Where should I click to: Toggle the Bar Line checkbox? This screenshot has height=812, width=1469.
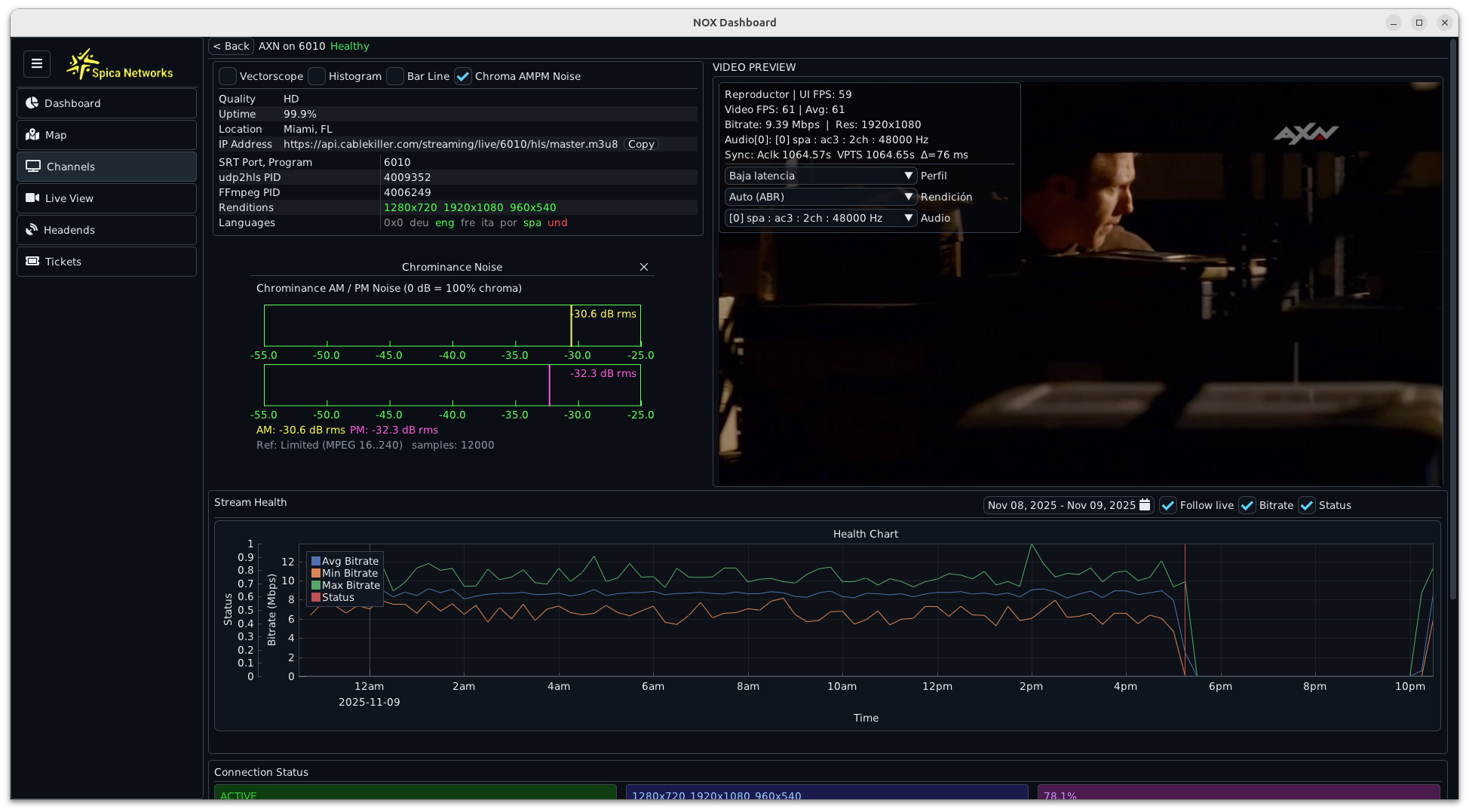(395, 76)
